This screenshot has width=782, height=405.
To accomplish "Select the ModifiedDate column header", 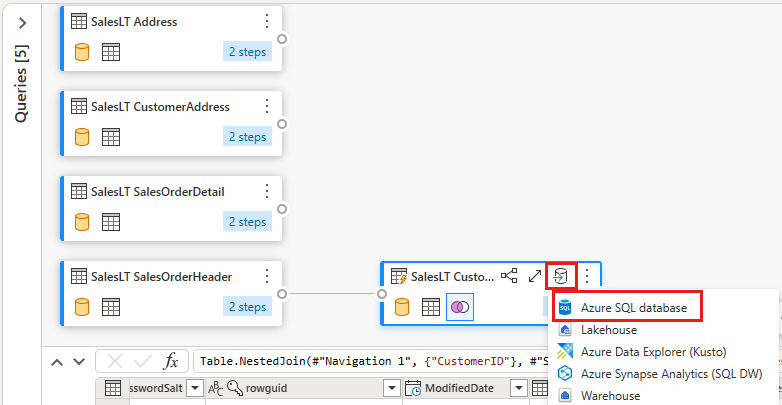I will (466, 388).
